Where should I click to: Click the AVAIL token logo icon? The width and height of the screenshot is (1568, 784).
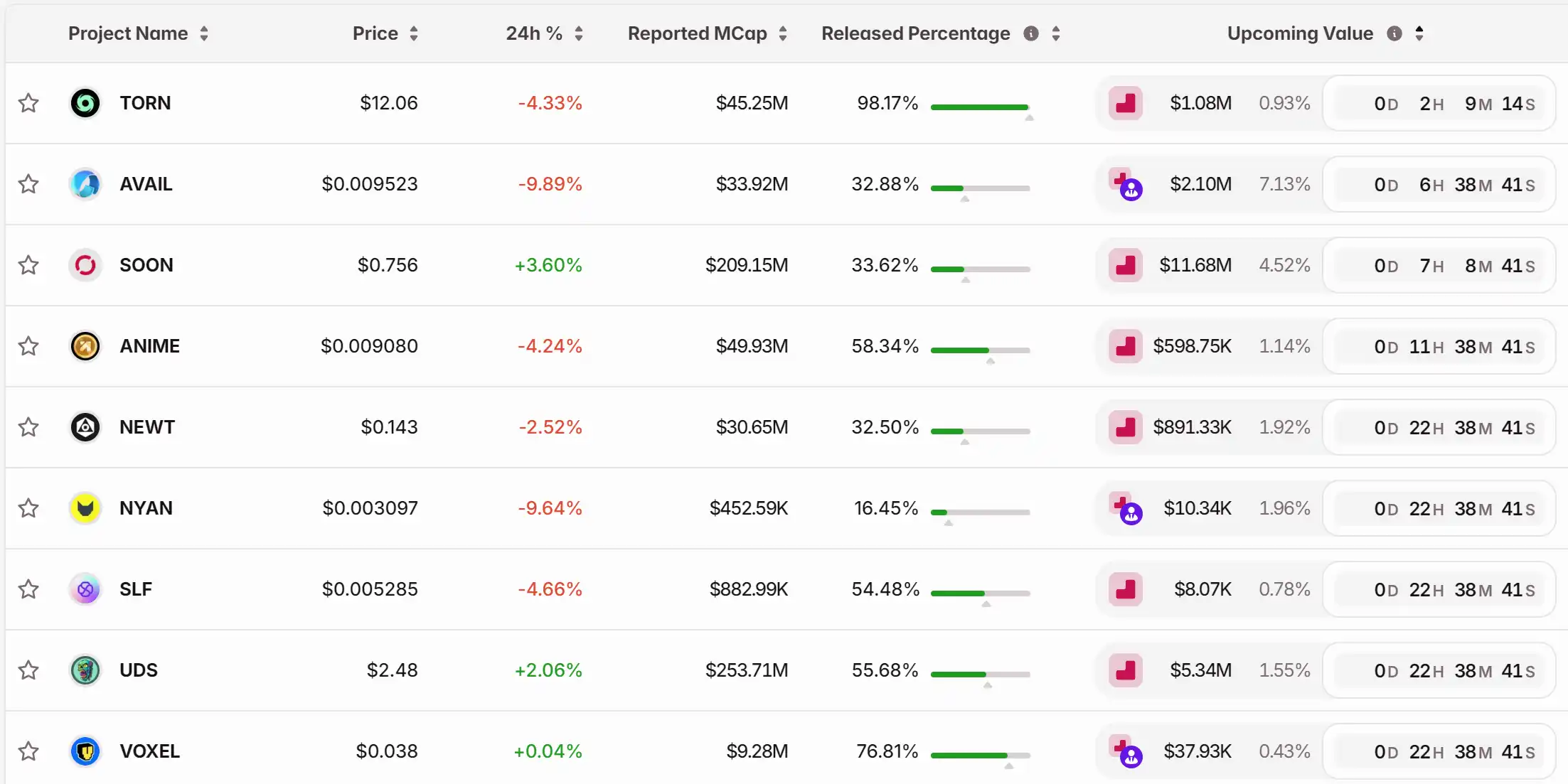[85, 184]
